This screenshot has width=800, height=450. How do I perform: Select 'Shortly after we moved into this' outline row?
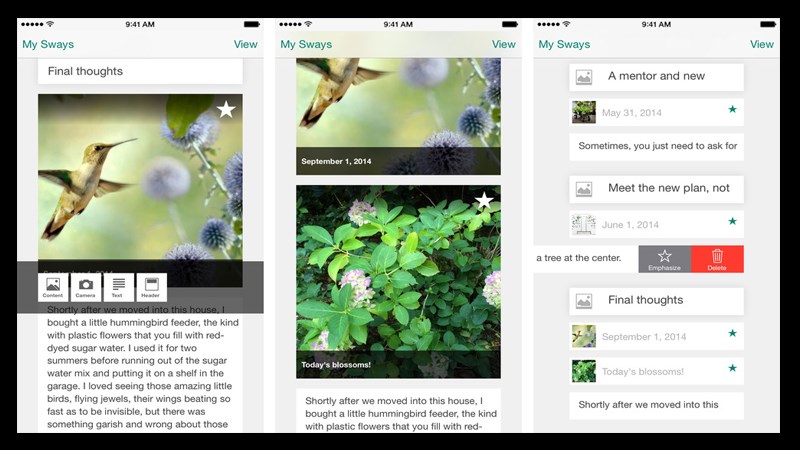tap(657, 405)
